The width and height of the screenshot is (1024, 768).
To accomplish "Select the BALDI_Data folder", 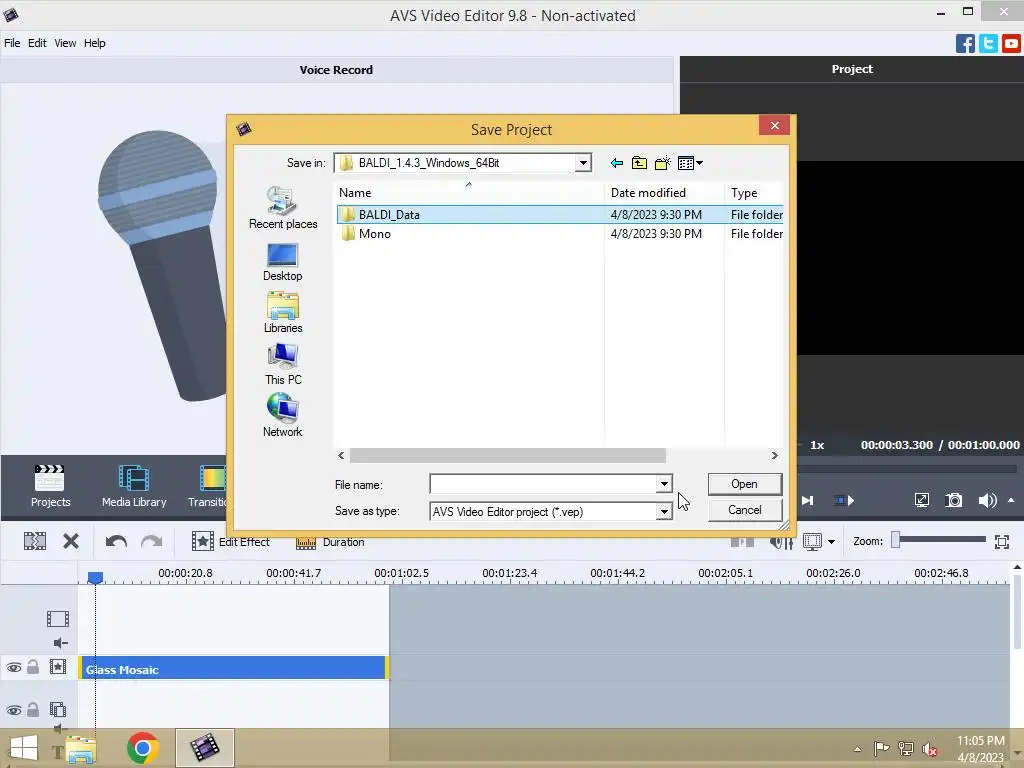I will [560, 215].
